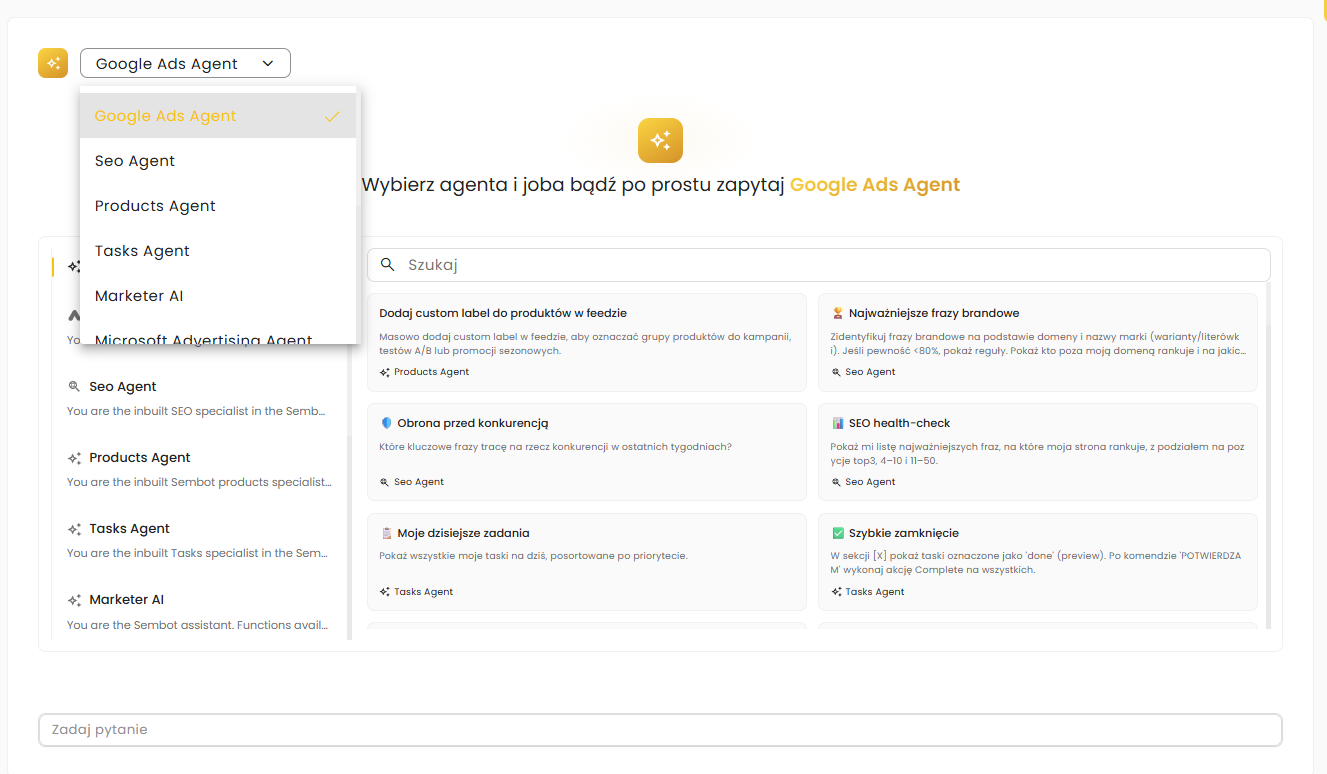The width and height of the screenshot is (1327, 774).
Task: Click the magnifier icon in the Szukaj field
Action: tap(388, 265)
